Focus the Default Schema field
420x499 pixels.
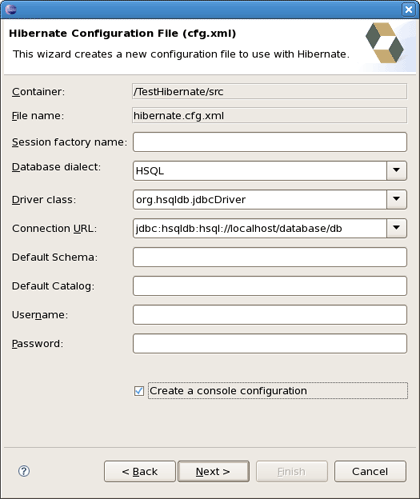(270, 257)
